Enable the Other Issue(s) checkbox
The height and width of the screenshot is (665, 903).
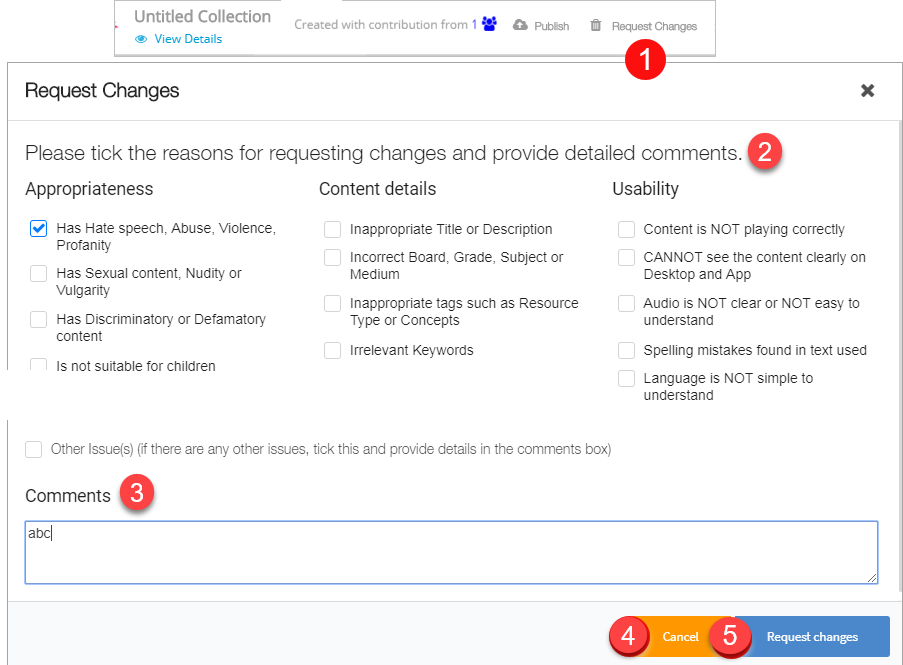[34, 450]
